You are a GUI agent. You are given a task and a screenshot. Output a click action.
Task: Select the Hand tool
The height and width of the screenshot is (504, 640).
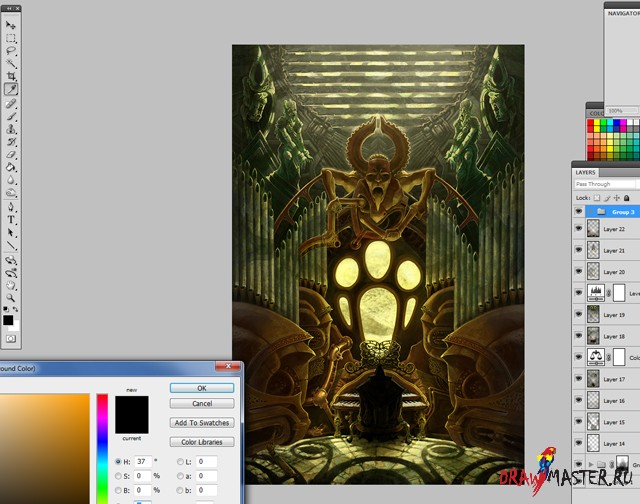[11, 285]
